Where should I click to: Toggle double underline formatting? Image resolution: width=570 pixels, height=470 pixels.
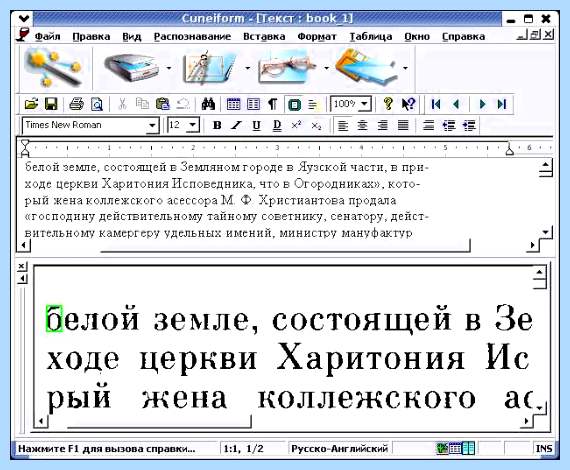point(277,125)
